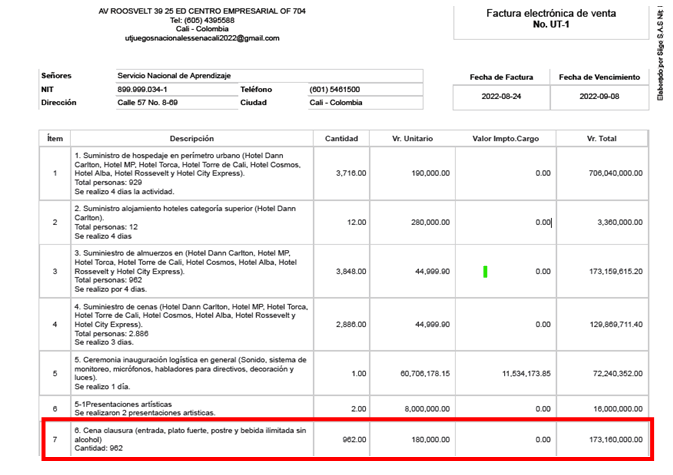
Task: Click the green marker in row 3
Action: [485, 272]
